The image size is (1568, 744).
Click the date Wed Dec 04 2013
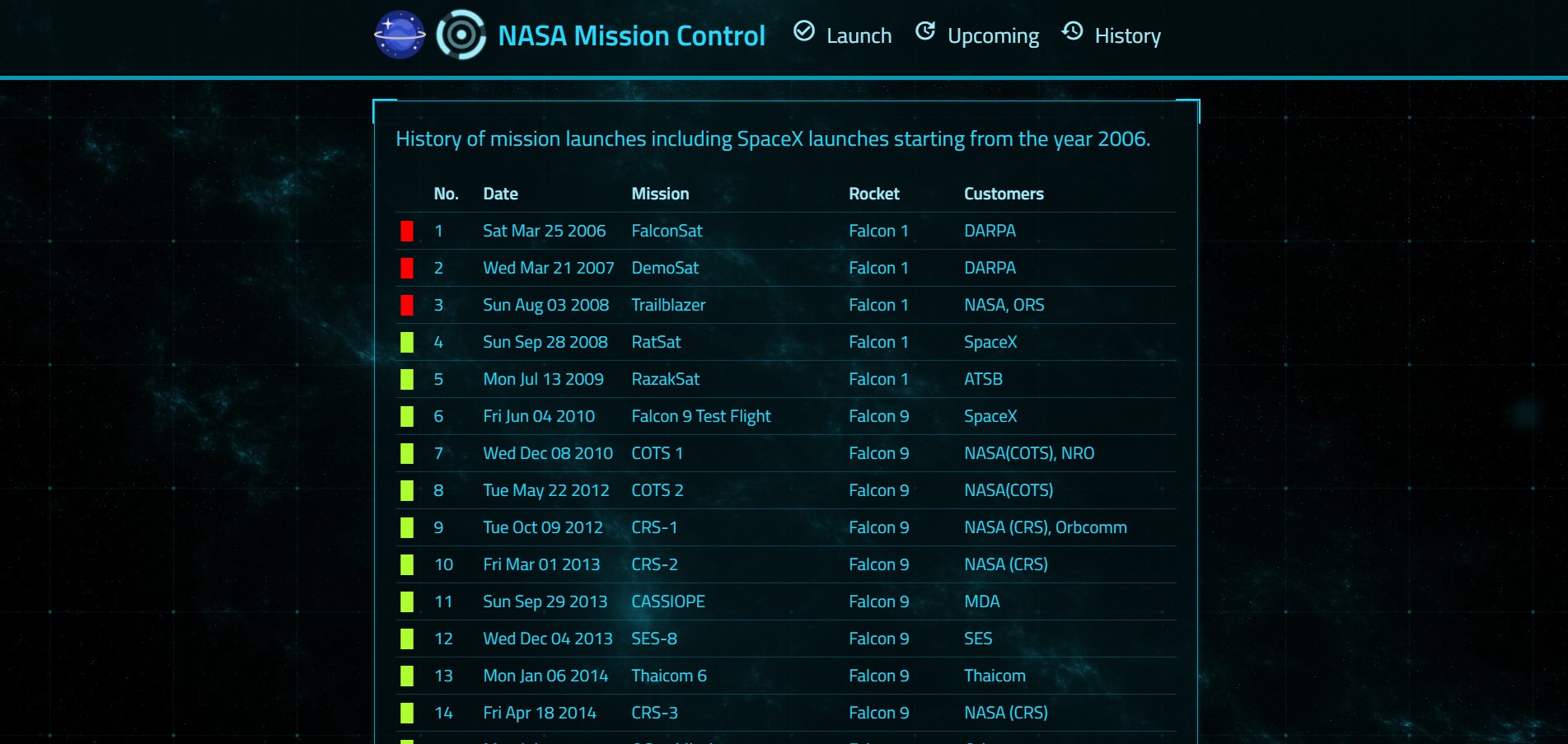click(x=548, y=639)
